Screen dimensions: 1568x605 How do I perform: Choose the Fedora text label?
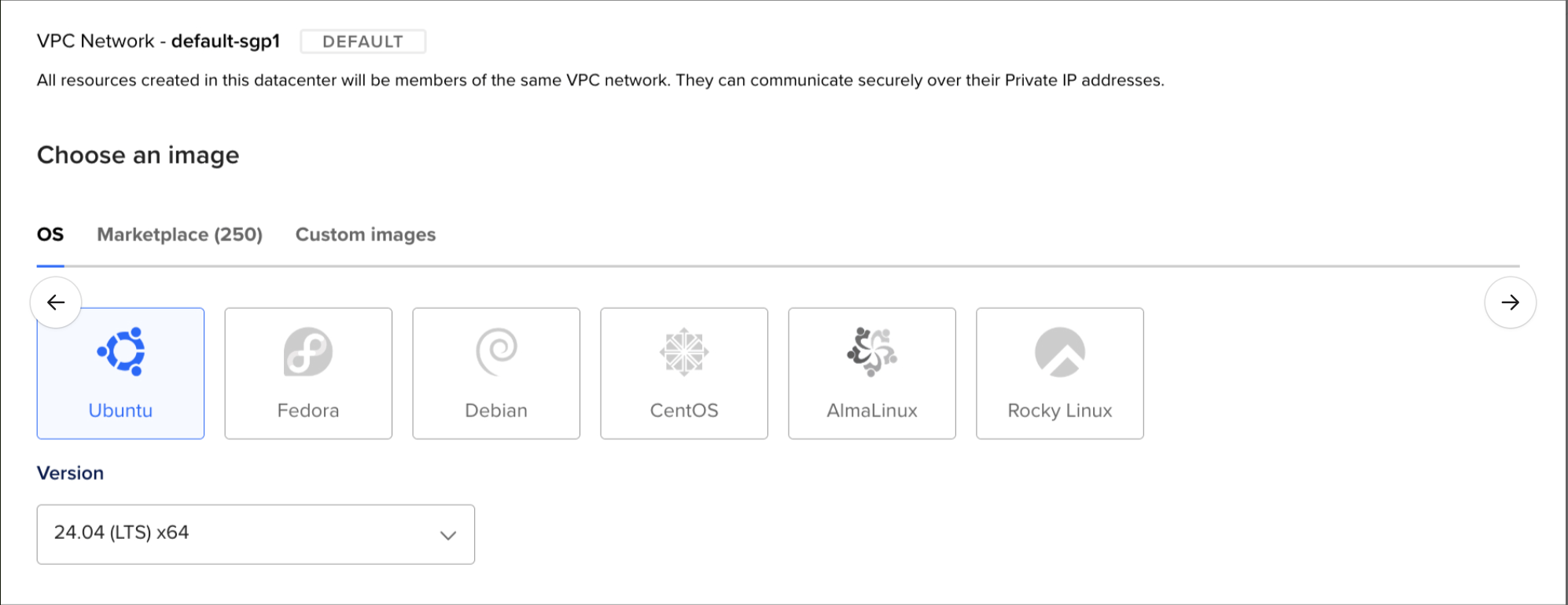[308, 410]
